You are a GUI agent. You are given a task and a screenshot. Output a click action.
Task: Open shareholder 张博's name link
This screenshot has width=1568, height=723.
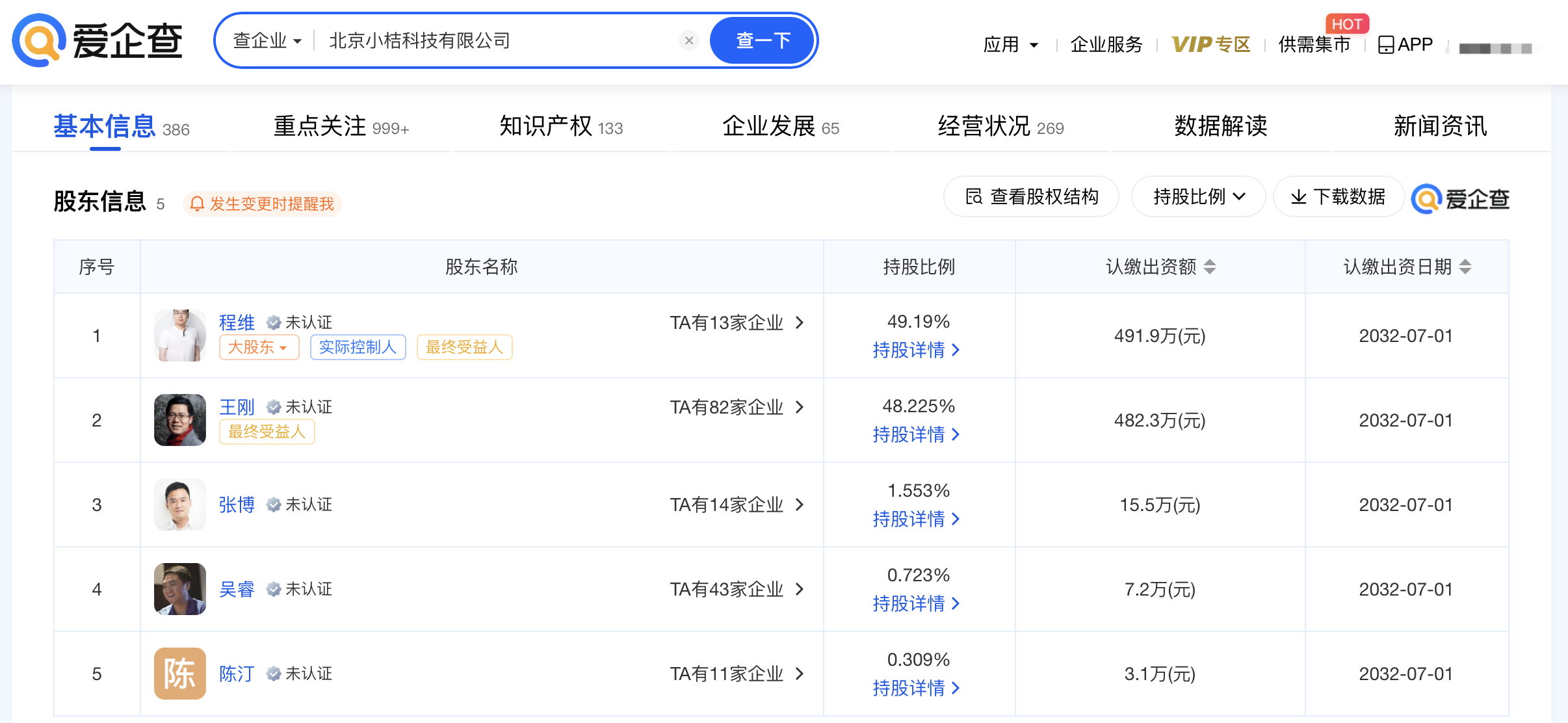237,505
